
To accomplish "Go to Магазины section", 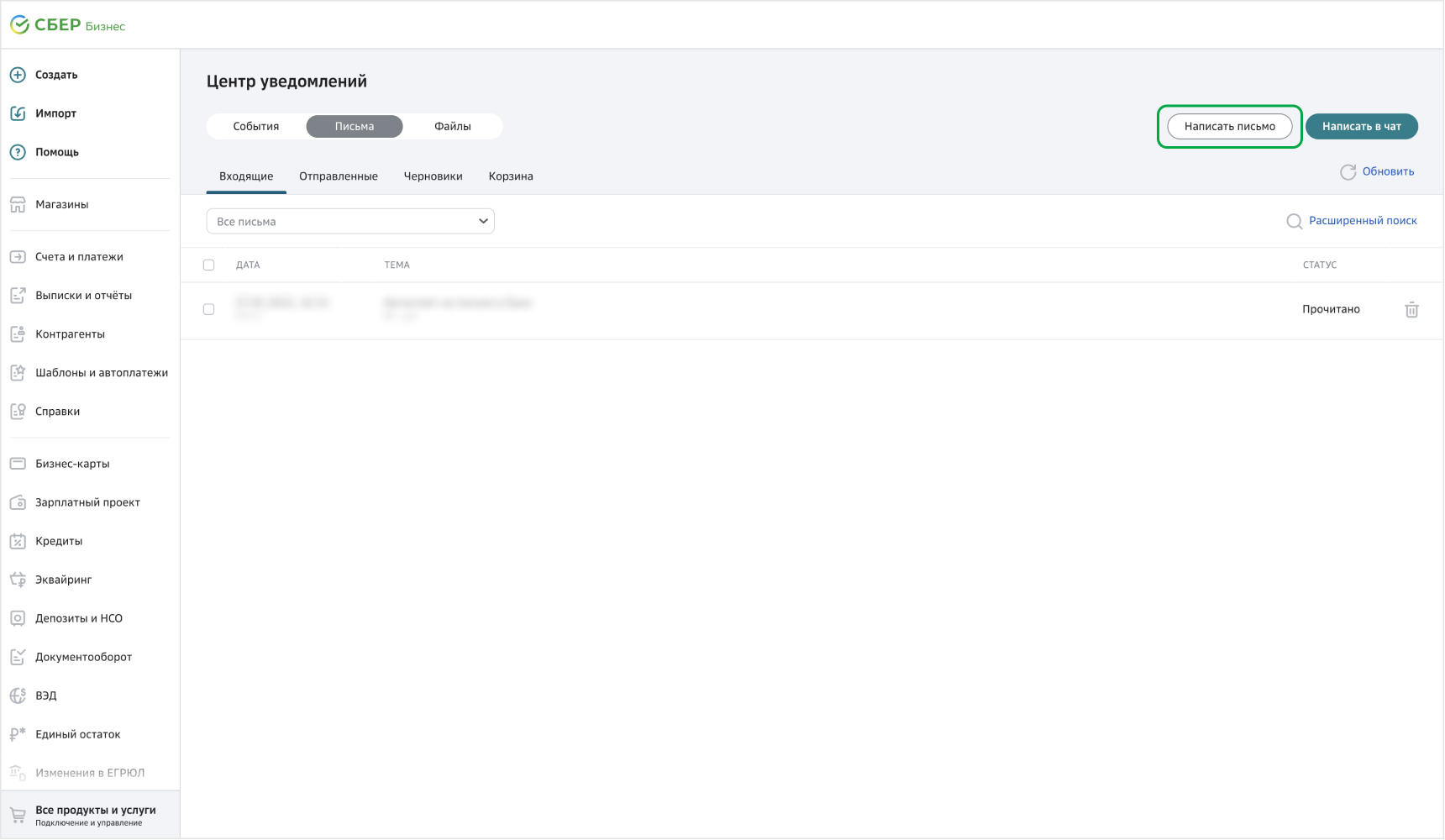I will [61, 204].
